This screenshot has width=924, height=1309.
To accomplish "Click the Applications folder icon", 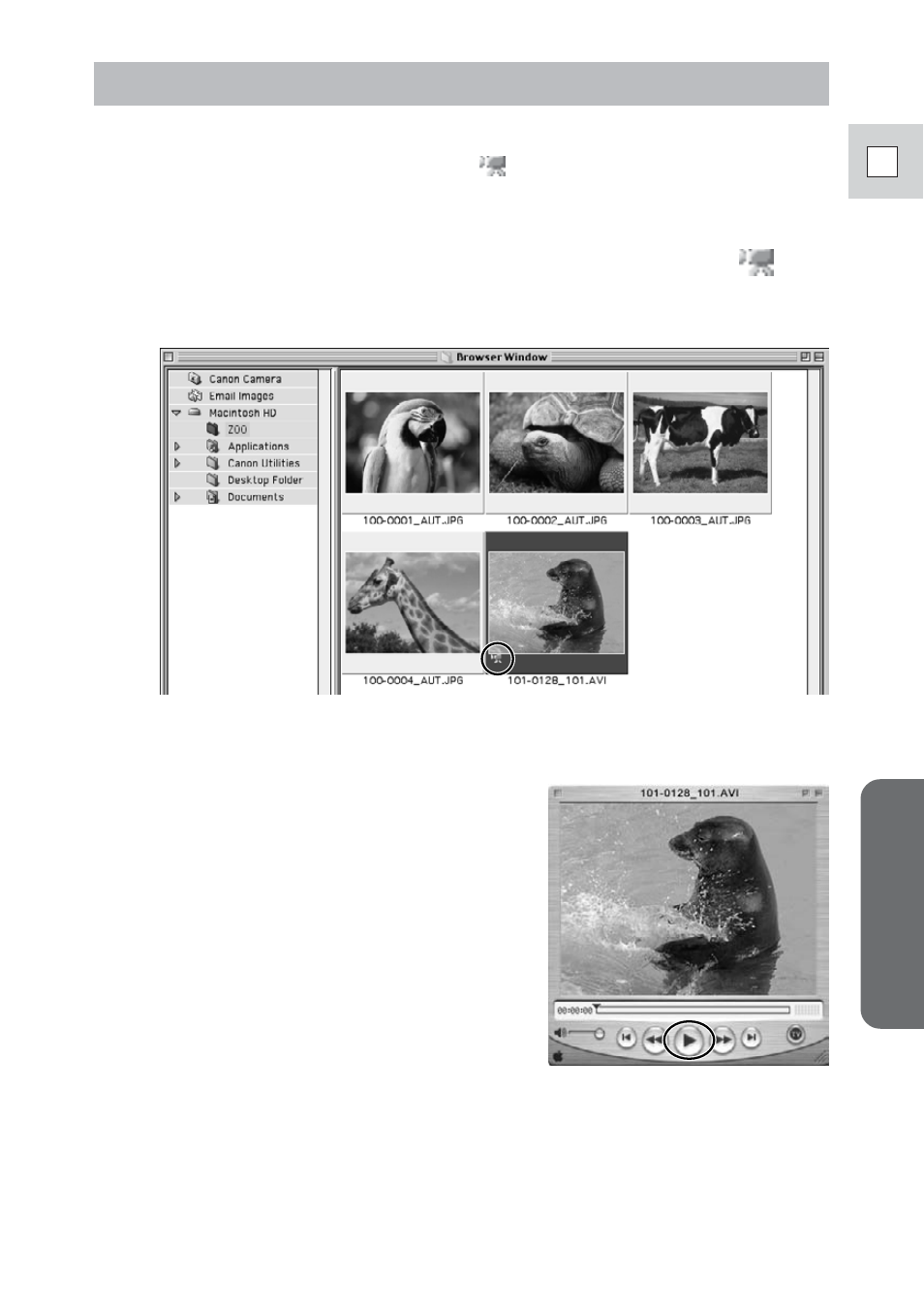I will [x=213, y=446].
